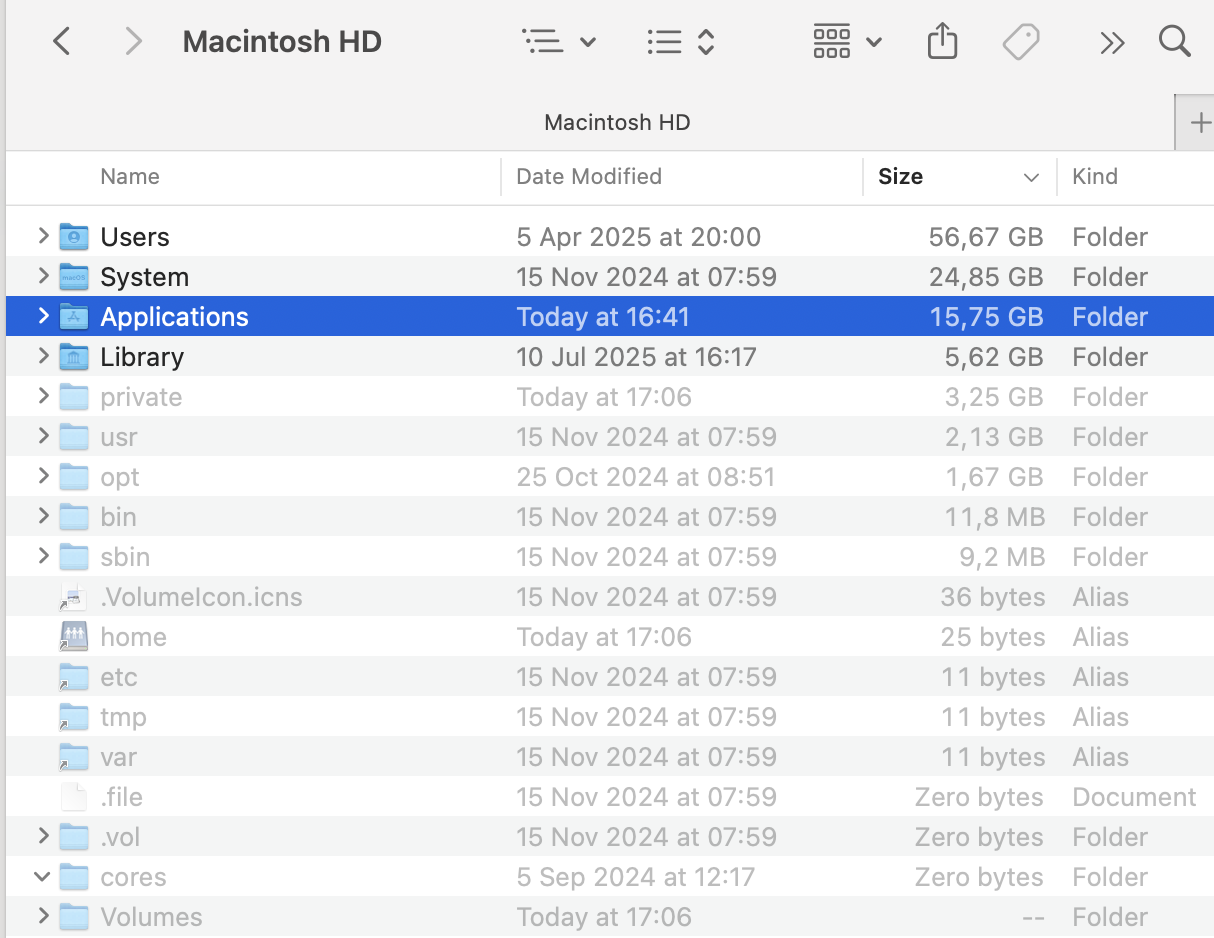This screenshot has width=1214, height=938.
Task: Open the Search magnifier
Action: pos(1174,42)
